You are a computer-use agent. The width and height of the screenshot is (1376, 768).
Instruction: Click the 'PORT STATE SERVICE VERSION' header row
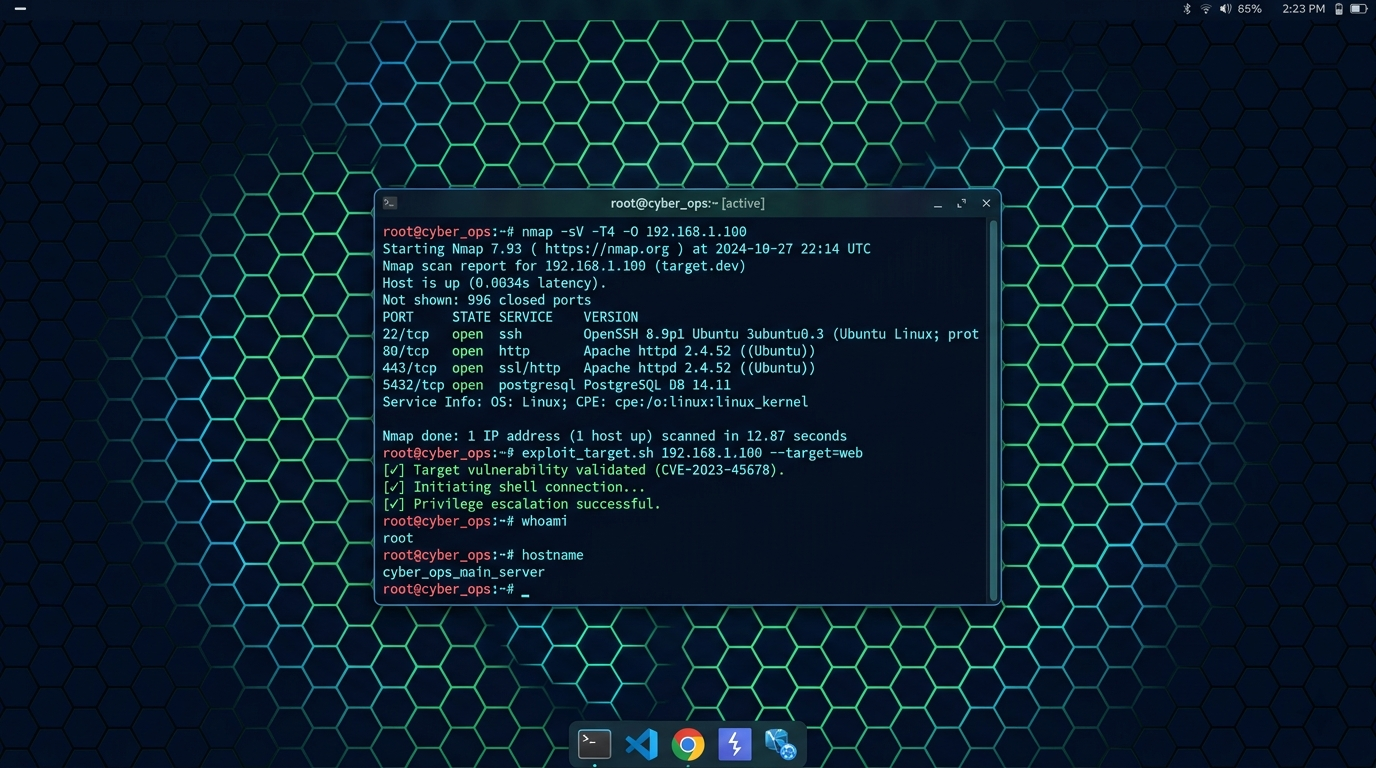[510, 317]
